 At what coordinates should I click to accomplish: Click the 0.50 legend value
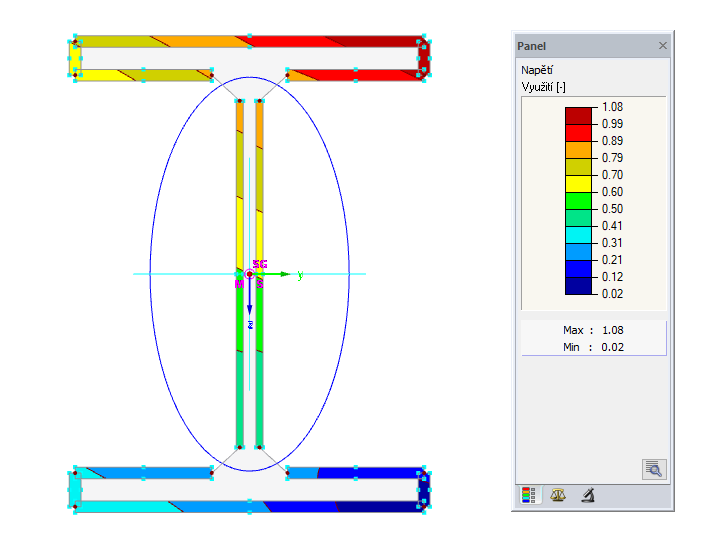click(612, 209)
